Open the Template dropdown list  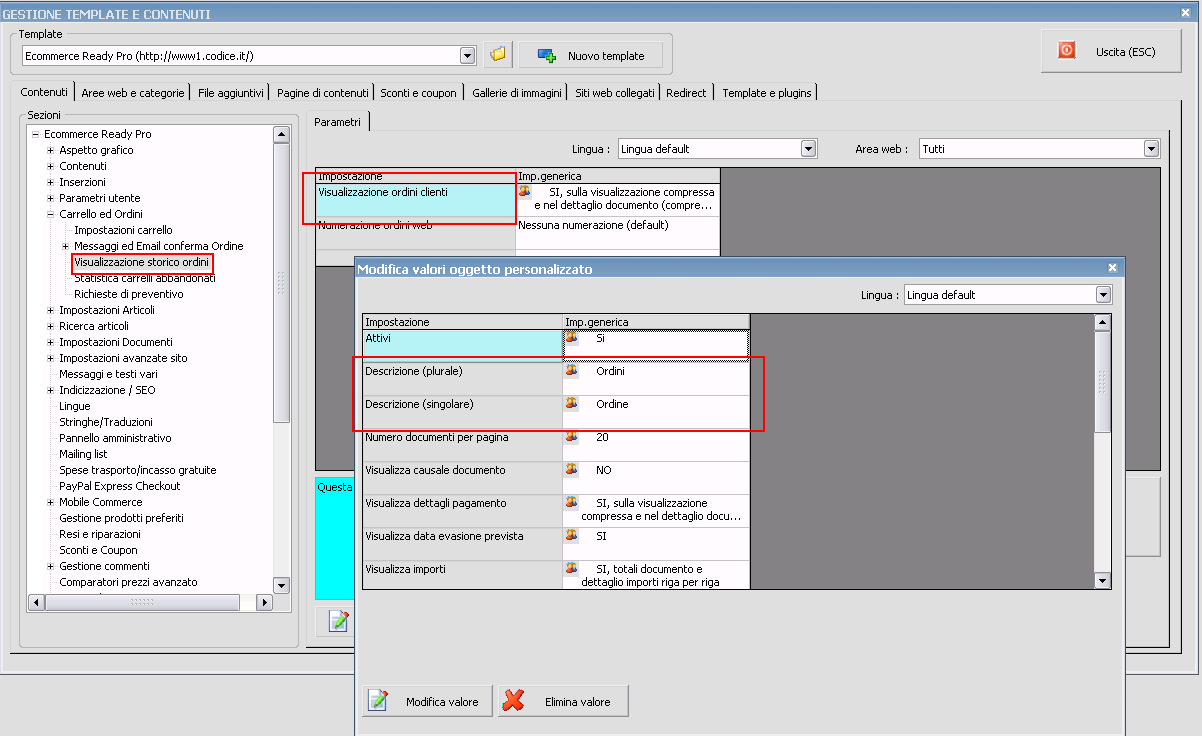tap(467, 55)
